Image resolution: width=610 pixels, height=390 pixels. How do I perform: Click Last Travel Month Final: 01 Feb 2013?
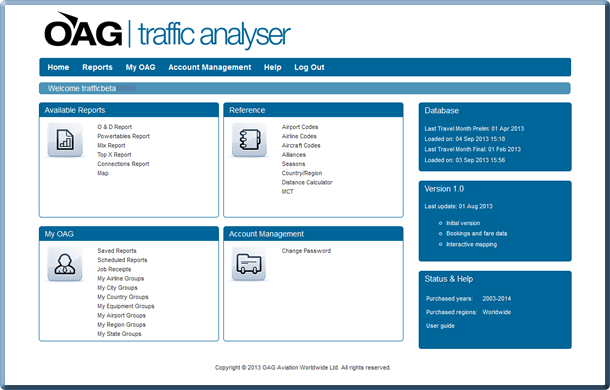[x=472, y=149]
